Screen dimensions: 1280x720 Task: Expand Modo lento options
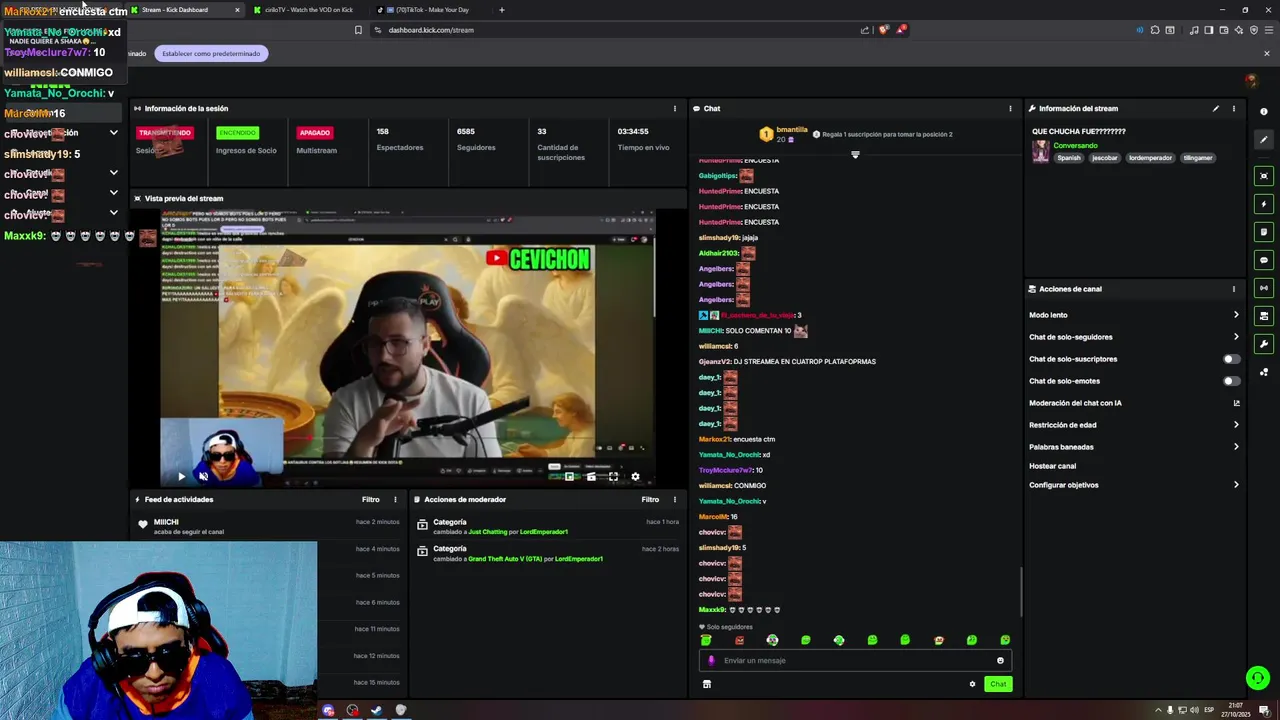click(1135, 315)
